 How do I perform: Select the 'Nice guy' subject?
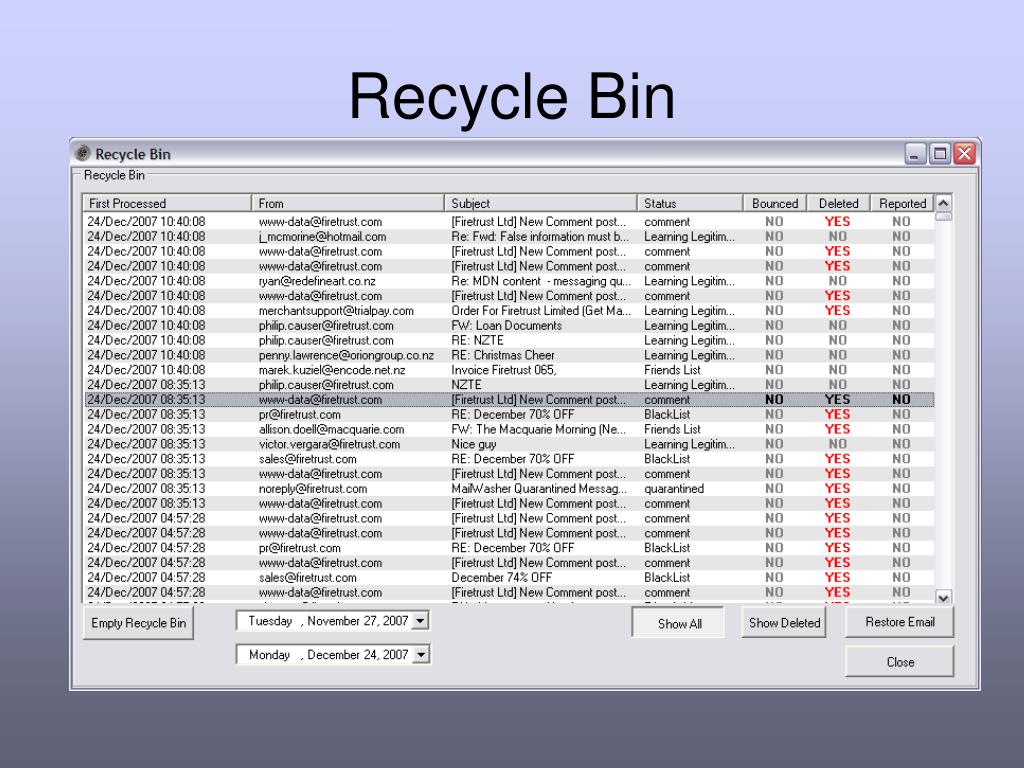(x=473, y=444)
